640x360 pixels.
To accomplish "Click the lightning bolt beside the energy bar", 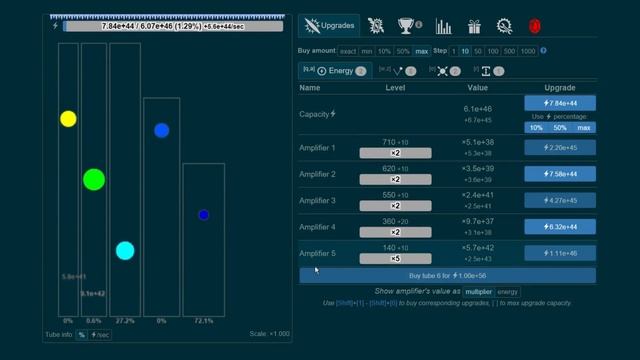I will (x=55, y=26).
